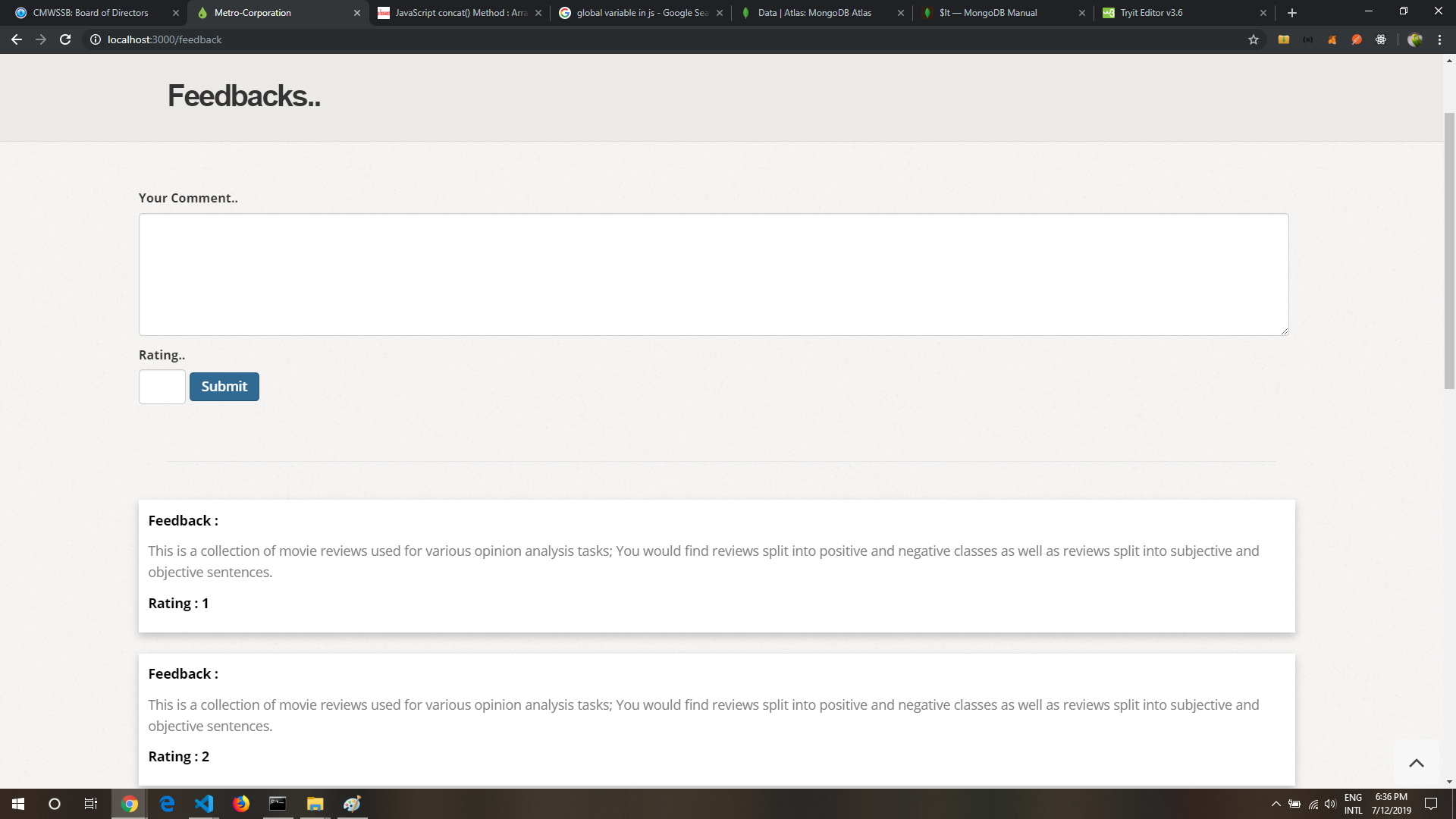1456x819 pixels.
Task: Open Microsoft Edge from taskbar
Action: (167, 804)
